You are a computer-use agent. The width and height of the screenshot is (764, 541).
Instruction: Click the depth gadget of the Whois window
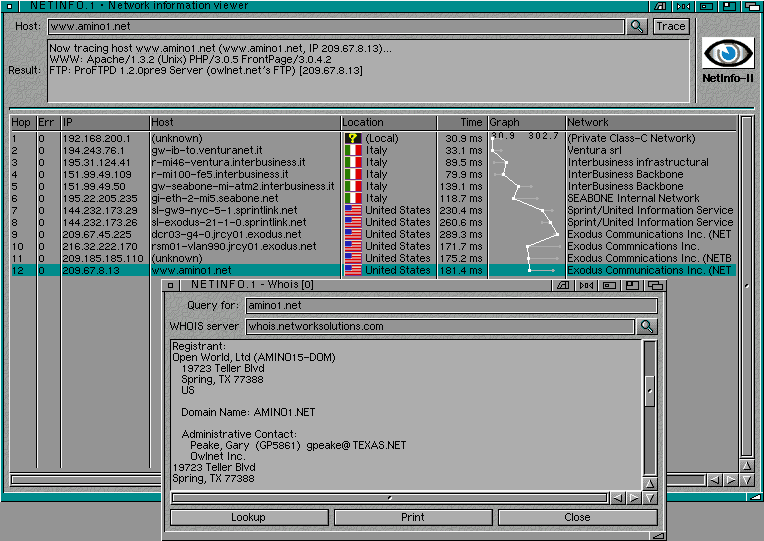point(655,286)
